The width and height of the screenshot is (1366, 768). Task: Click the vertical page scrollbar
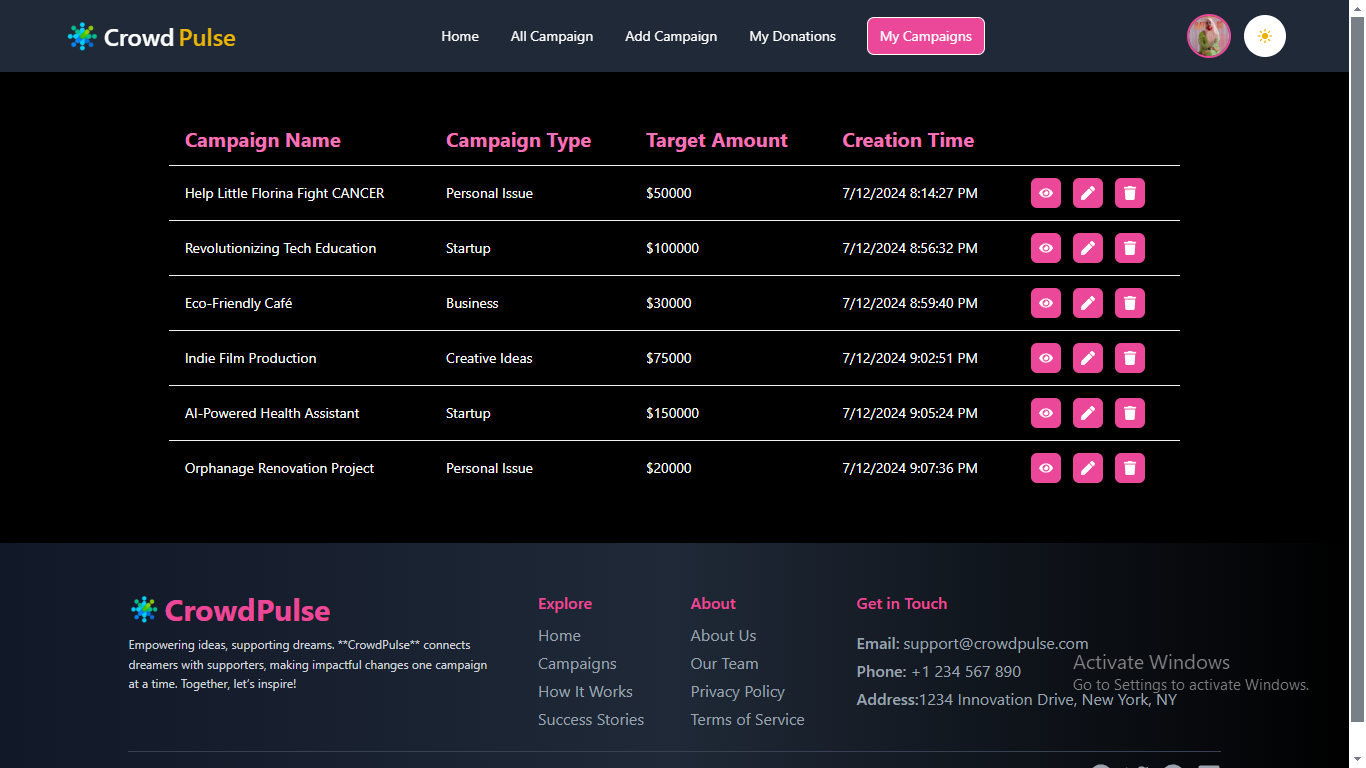[x=1357, y=360]
